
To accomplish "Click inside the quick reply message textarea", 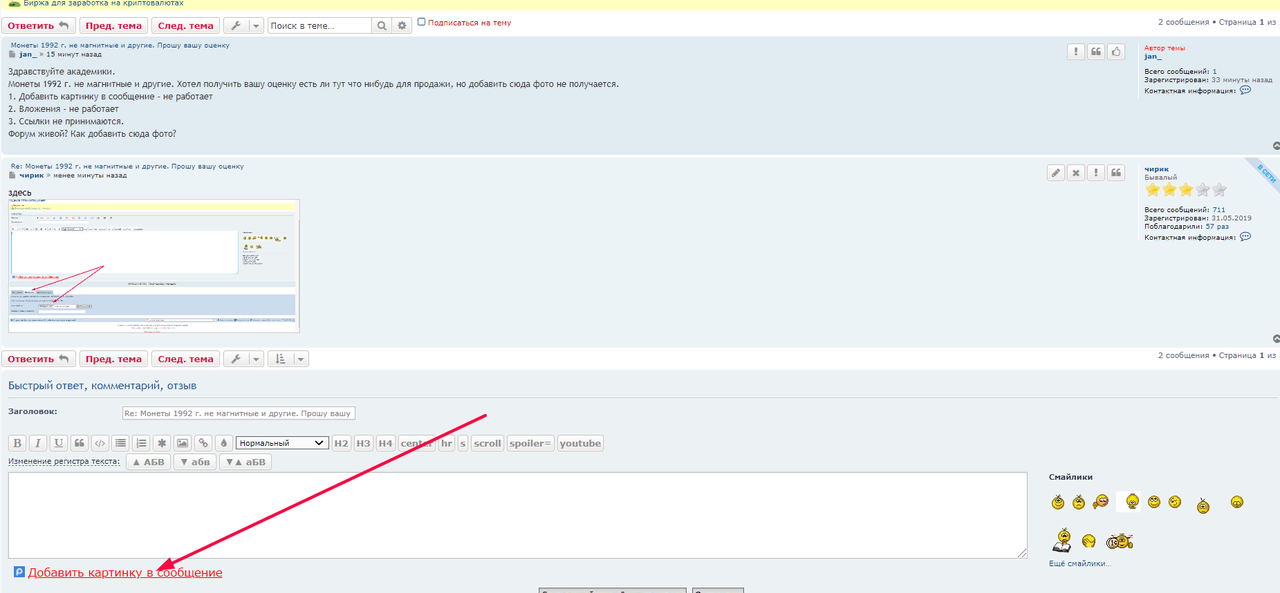I will point(518,515).
